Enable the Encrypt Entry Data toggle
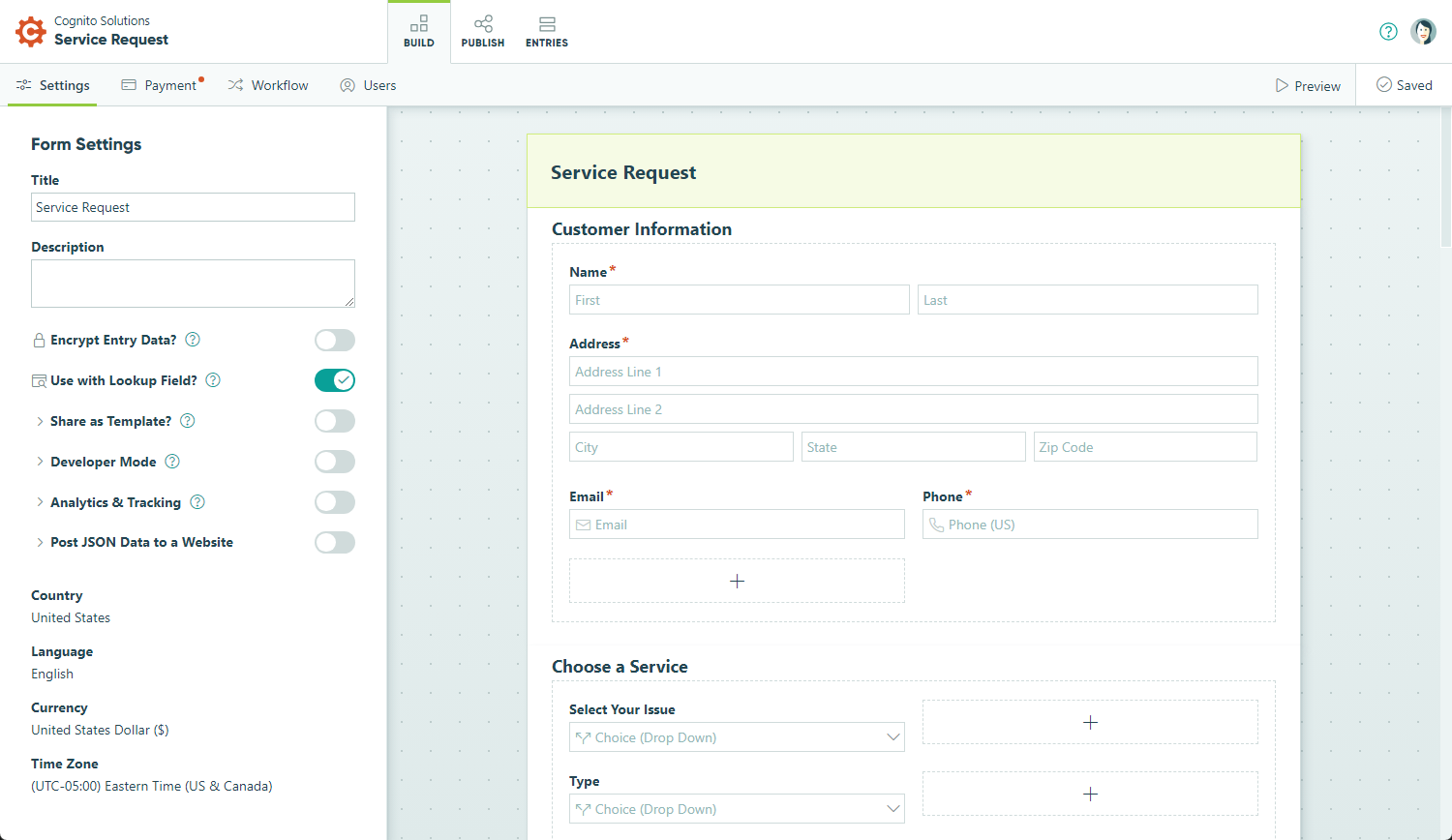 334,340
